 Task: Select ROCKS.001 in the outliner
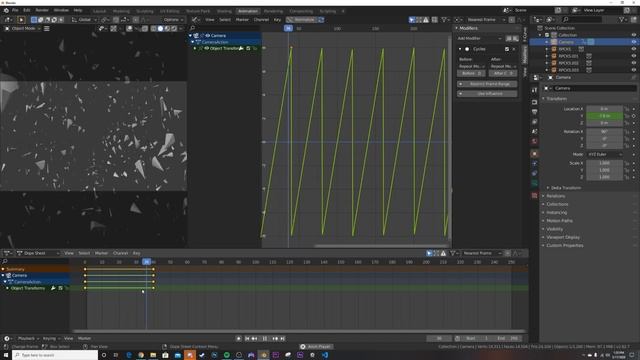coord(568,56)
